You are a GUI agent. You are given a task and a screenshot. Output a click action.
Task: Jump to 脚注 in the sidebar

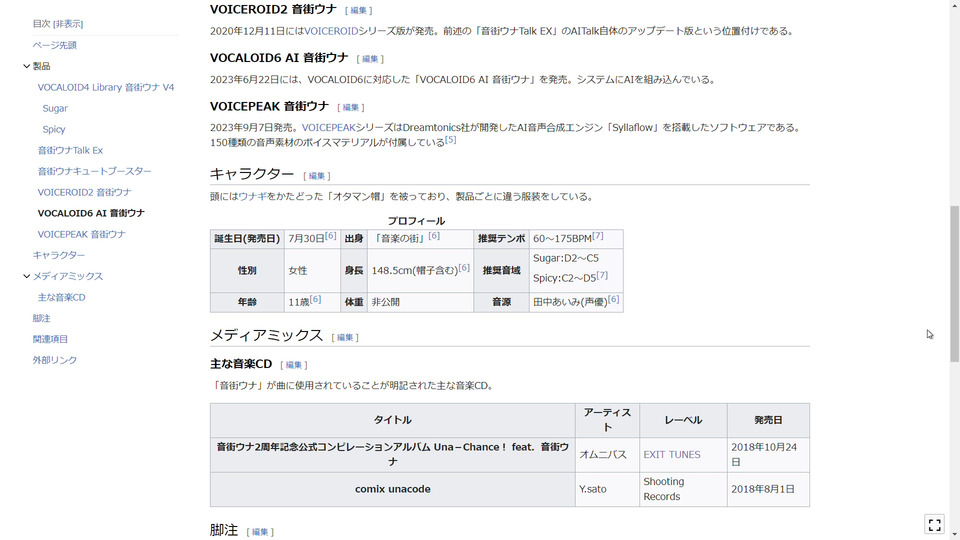(x=42, y=318)
